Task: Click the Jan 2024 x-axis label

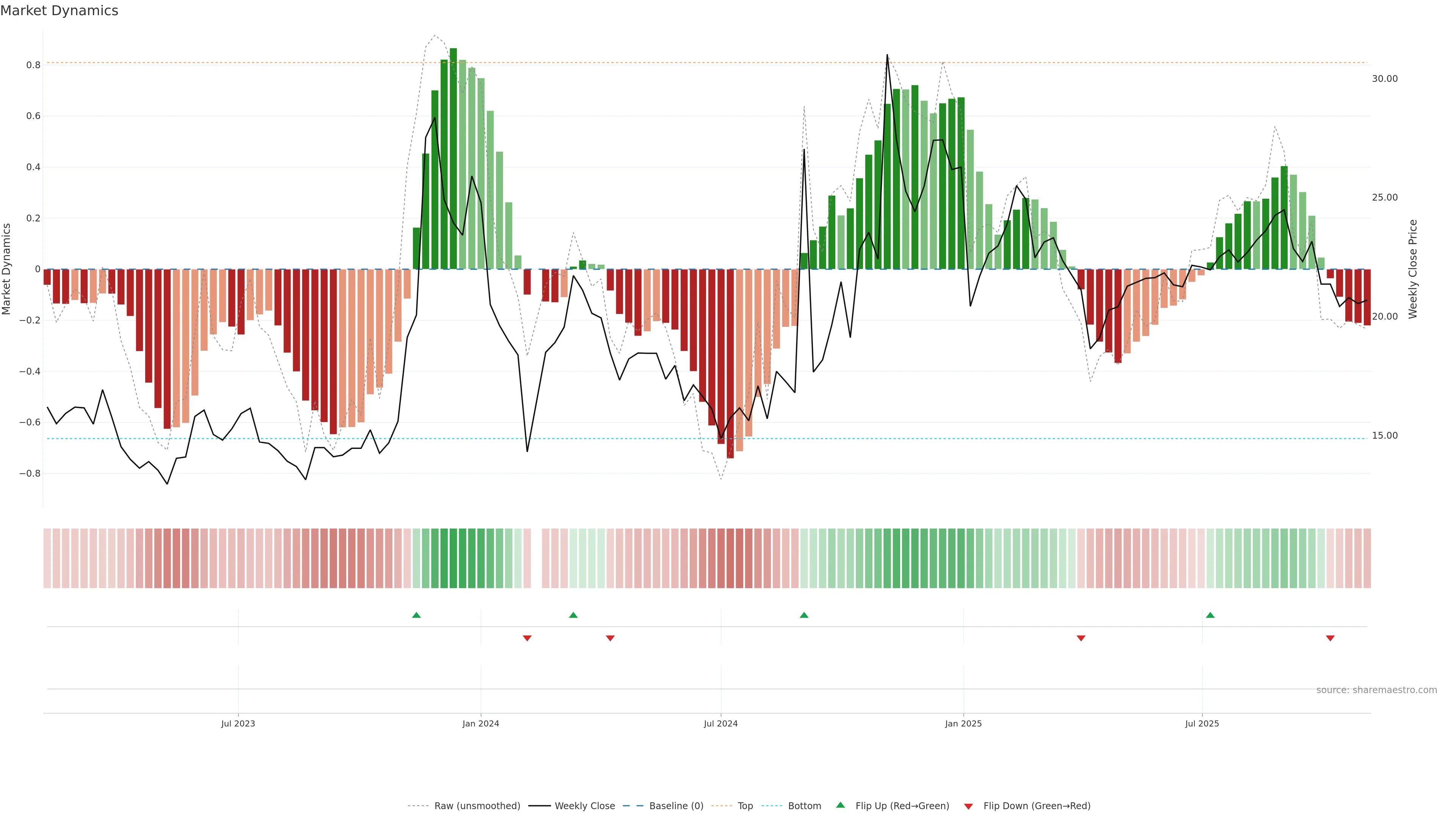Action: (x=480, y=723)
